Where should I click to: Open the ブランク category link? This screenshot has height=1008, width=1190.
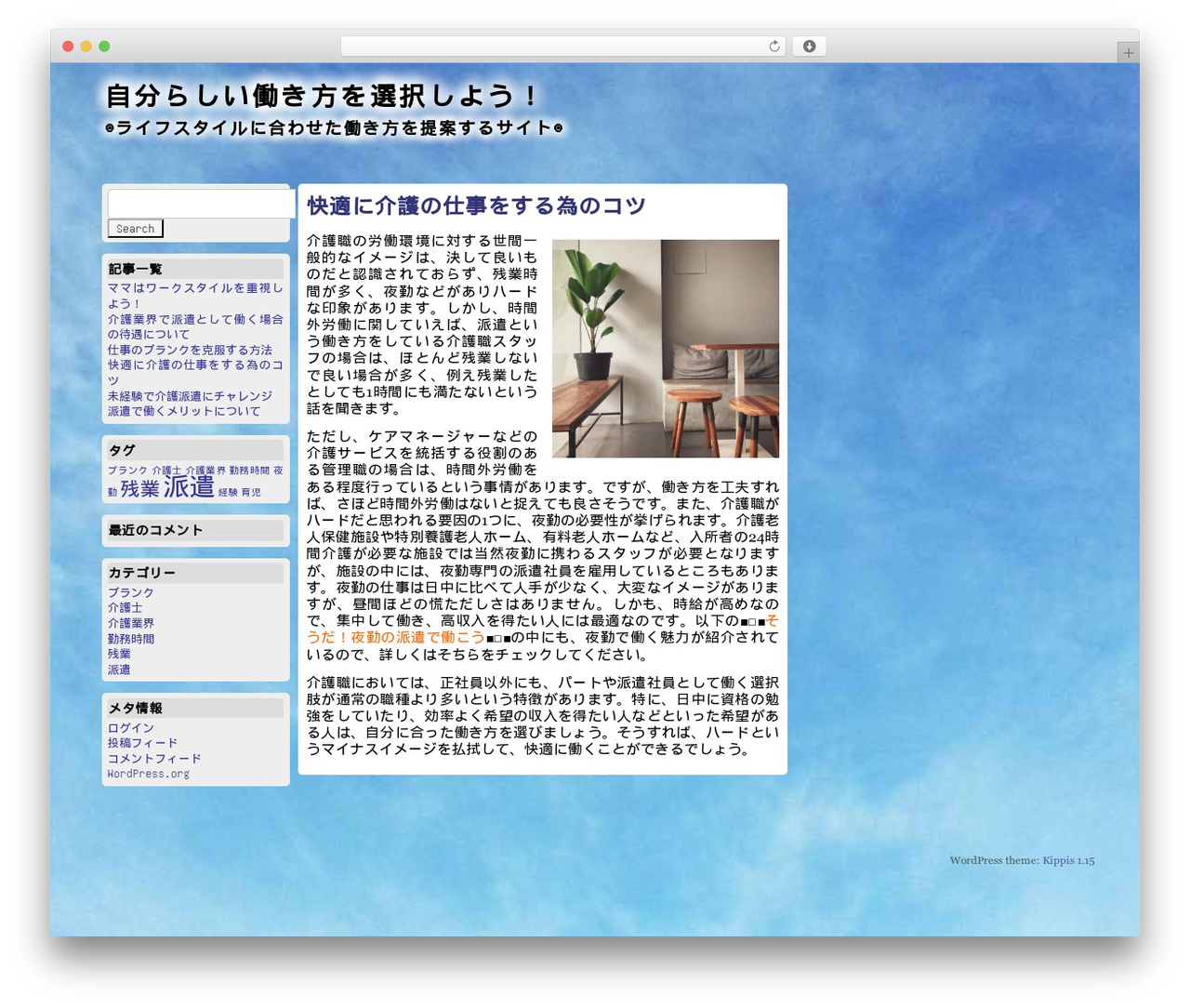coord(131,592)
